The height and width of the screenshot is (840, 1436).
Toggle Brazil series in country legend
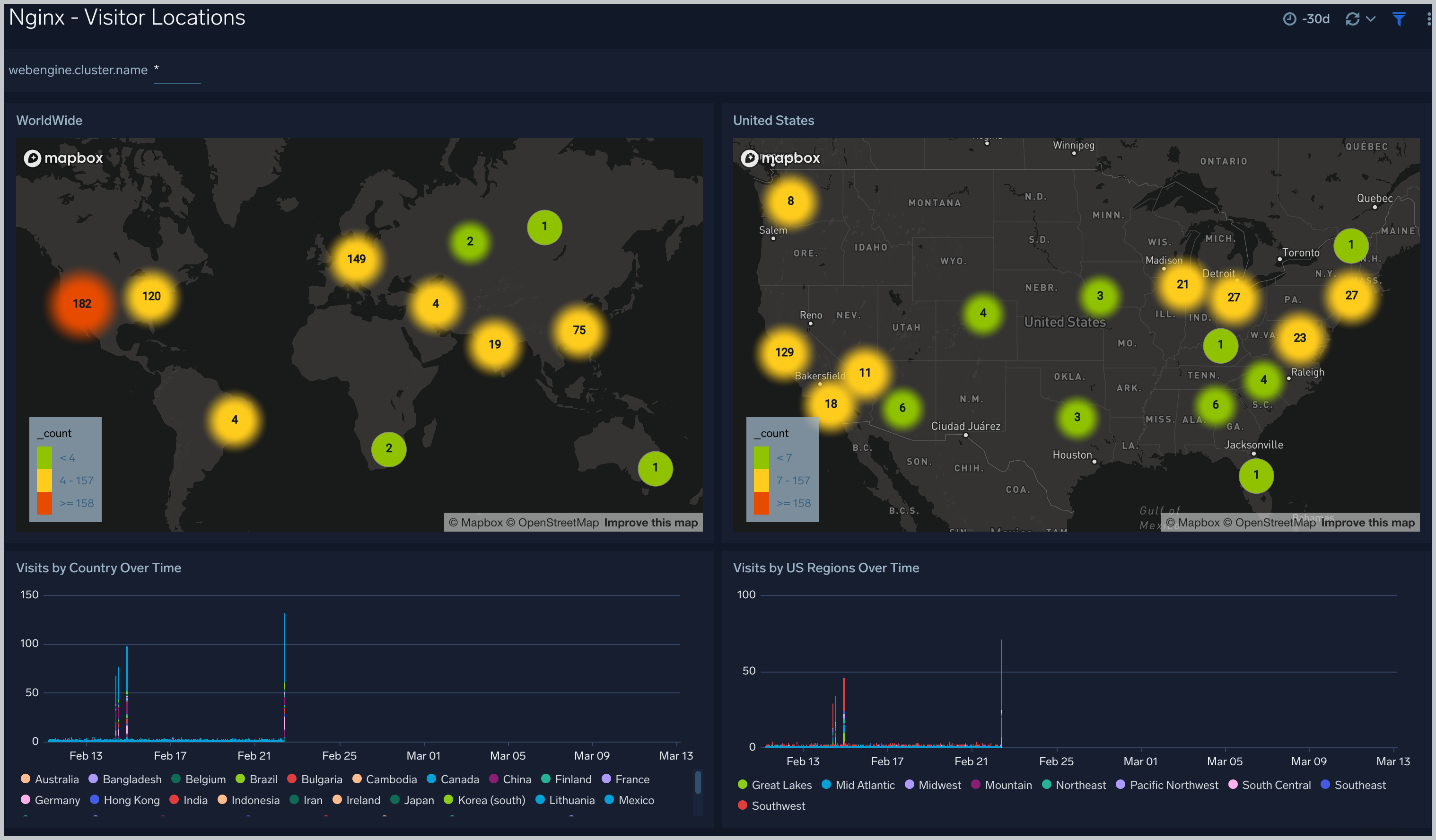click(x=256, y=779)
